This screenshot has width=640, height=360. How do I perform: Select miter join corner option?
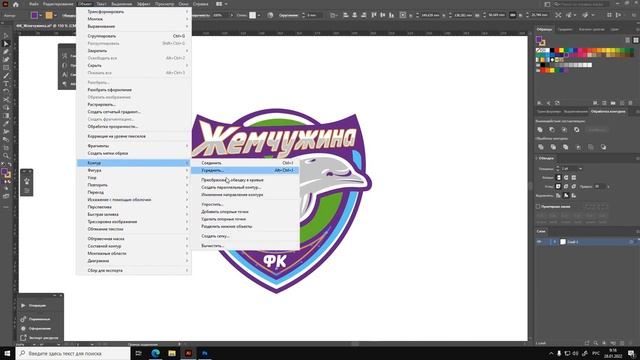(x=558, y=187)
